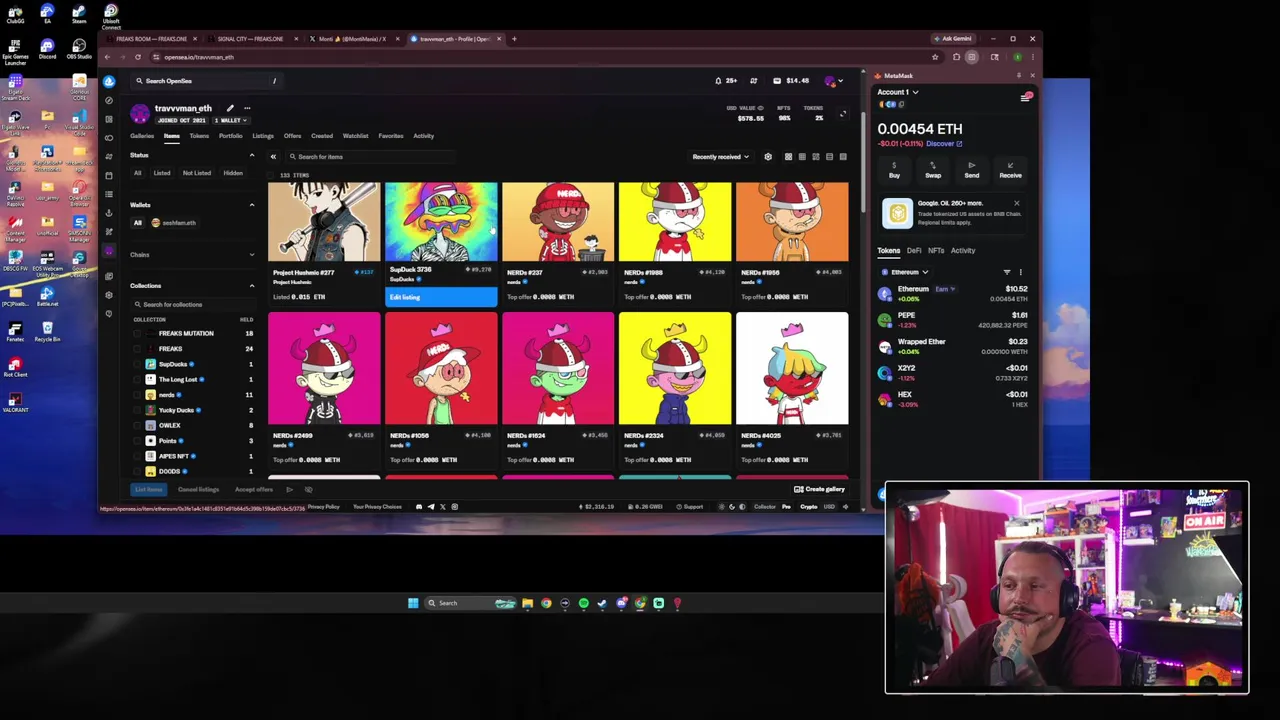Viewport: 1280px width, 720px height.
Task: Open the MetaMask hamburger menu
Action: click(1025, 97)
